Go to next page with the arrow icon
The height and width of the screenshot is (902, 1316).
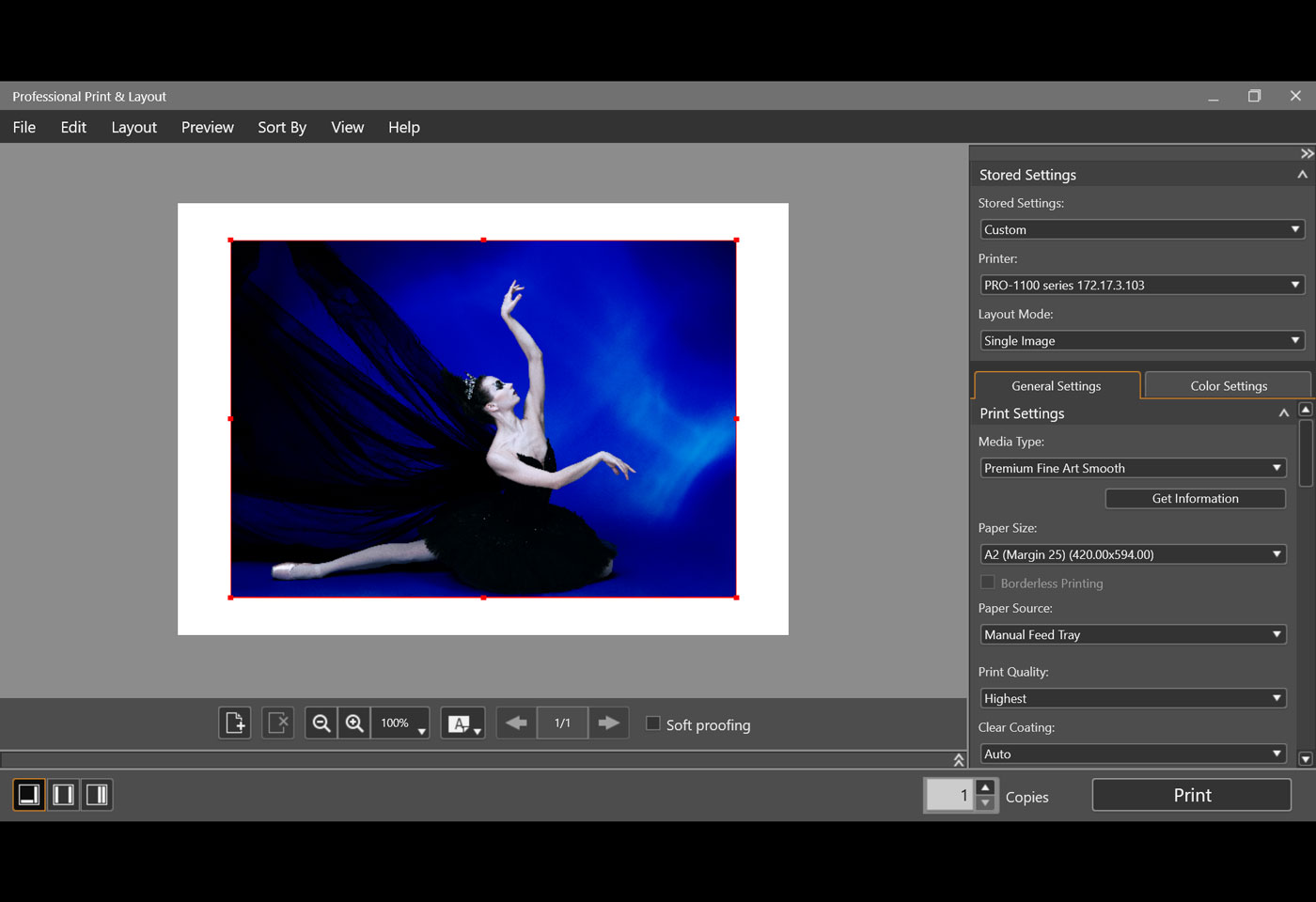click(x=608, y=723)
